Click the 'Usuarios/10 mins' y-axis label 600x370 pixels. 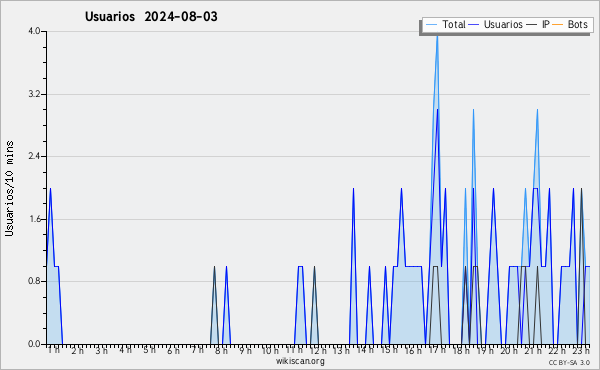tap(9, 188)
